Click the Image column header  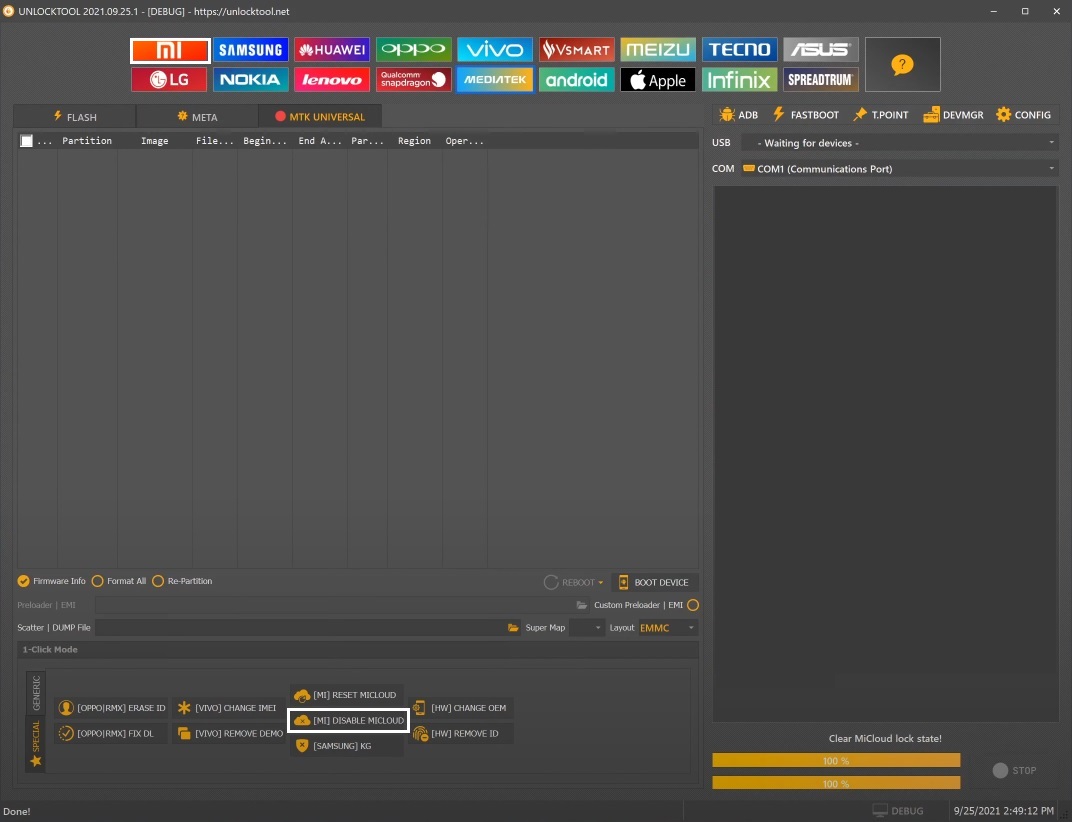pos(155,141)
